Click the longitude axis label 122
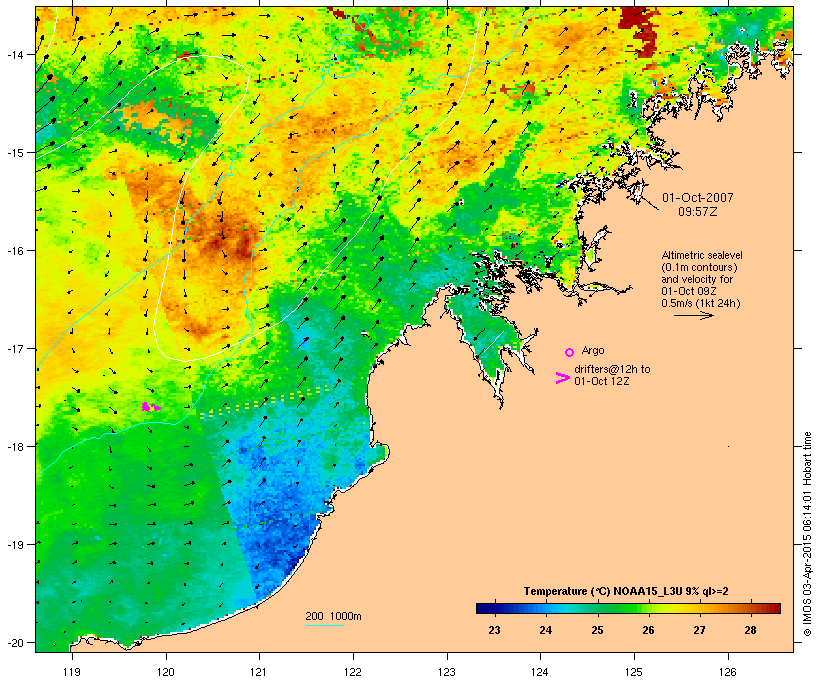This screenshot has width=820, height=680. pyautogui.click(x=353, y=672)
